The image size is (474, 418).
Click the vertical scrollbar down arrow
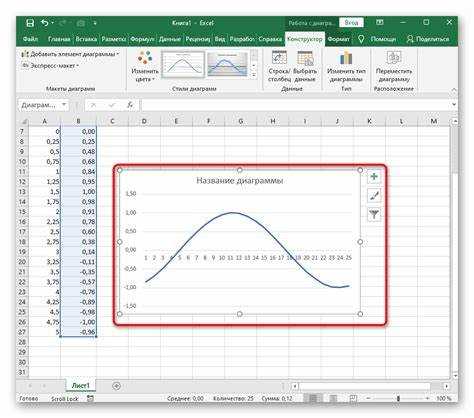point(455,375)
